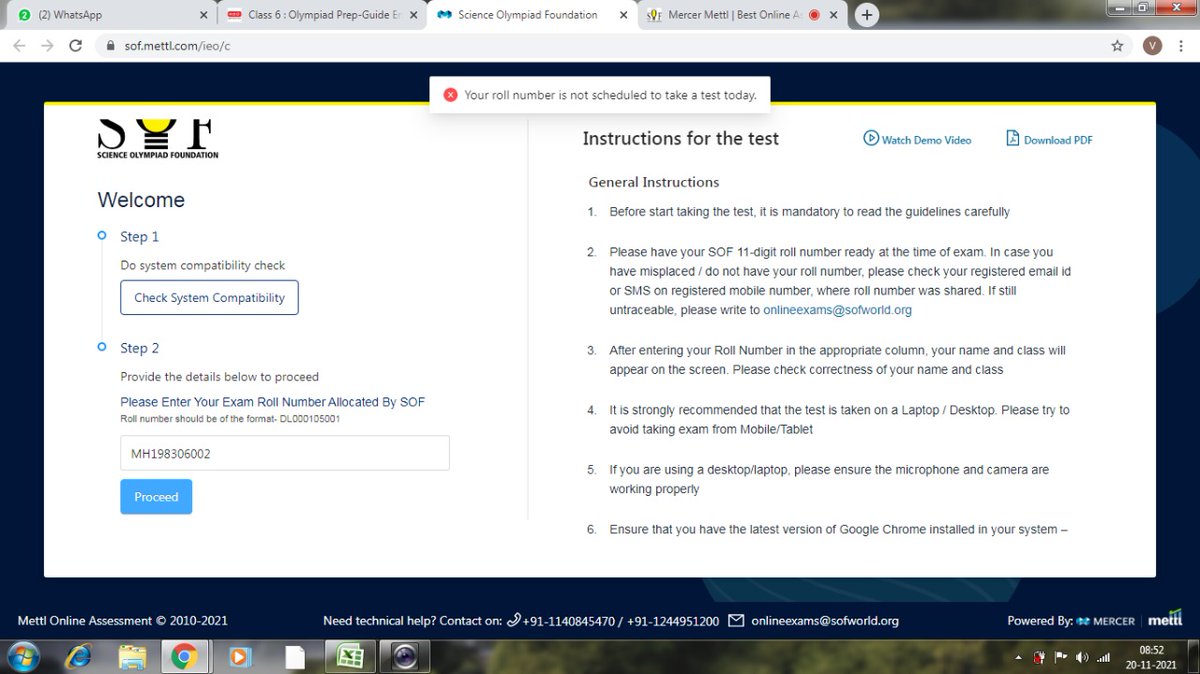Open Chrome's three-dot menu
The image size is (1200, 674).
tap(1180, 46)
